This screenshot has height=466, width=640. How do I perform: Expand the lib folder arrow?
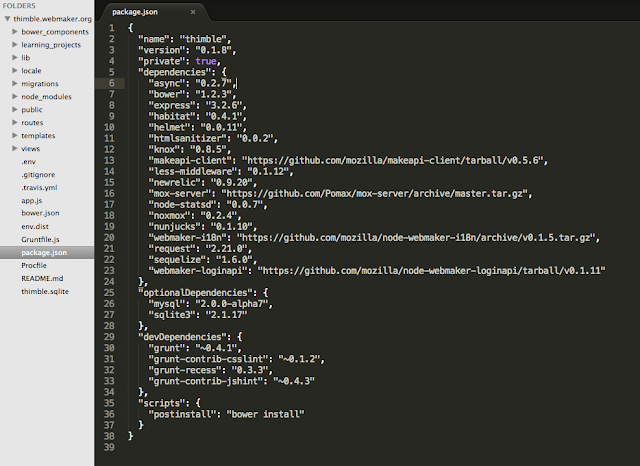(x=15, y=58)
